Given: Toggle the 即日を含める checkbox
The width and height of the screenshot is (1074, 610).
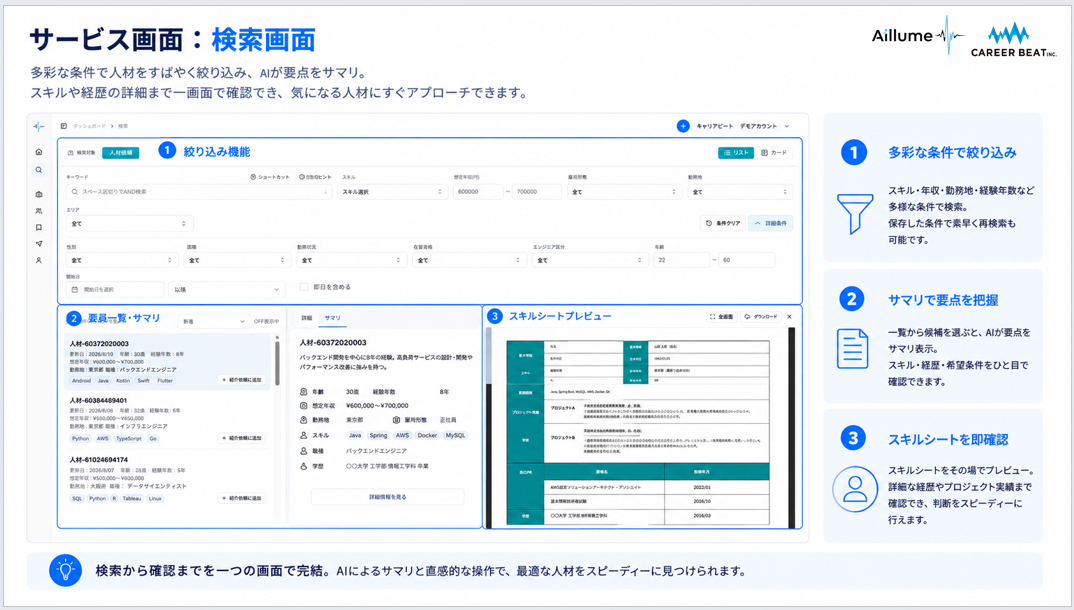Looking at the screenshot, I should click(303, 287).
